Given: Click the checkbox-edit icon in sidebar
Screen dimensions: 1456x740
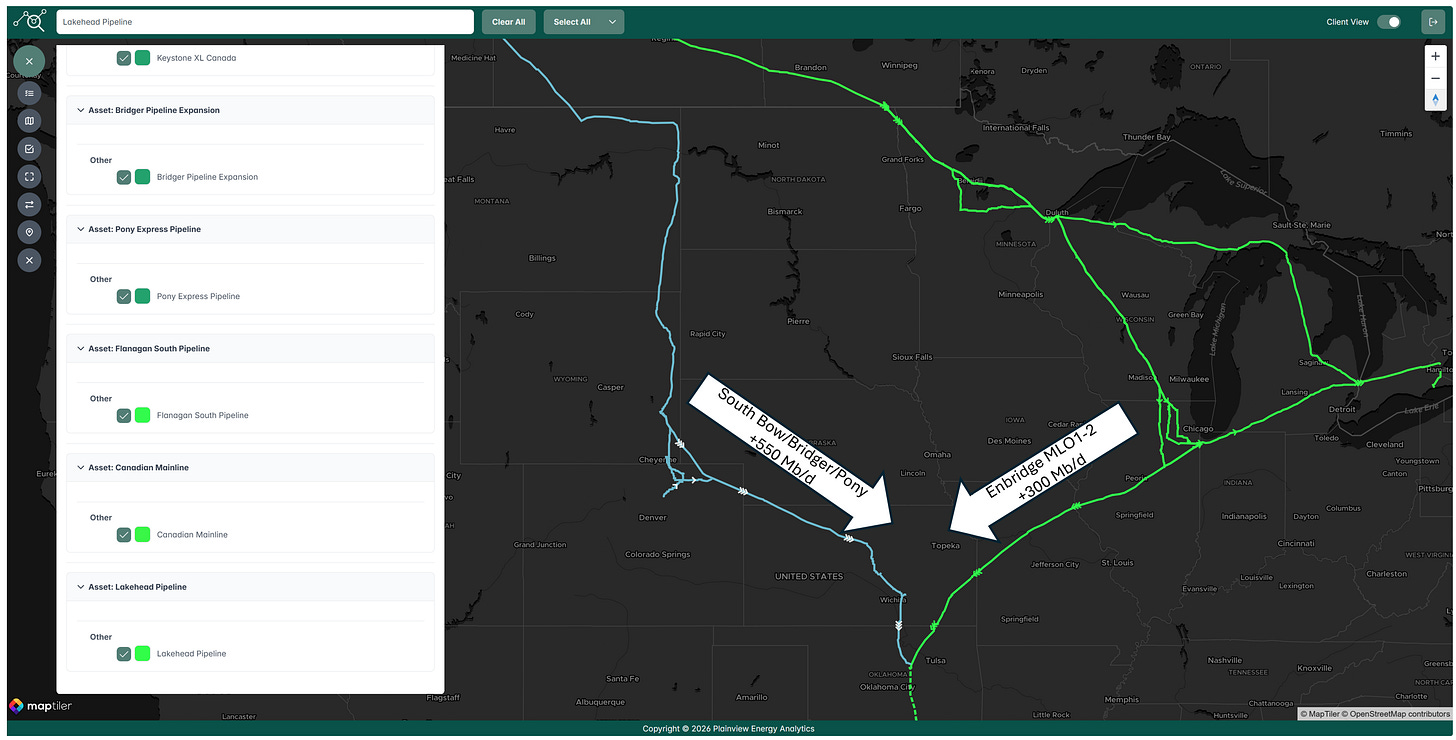Looking at the screenshot, I should click(x=29, y=149).
